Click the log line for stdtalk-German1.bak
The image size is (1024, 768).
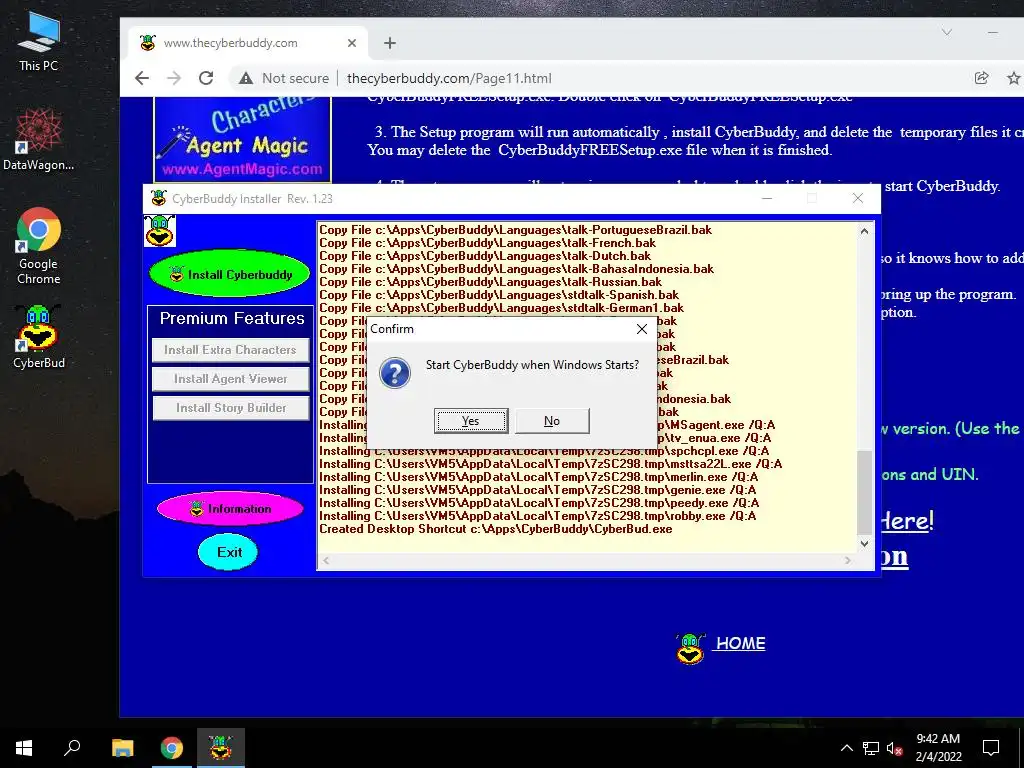pos(502,308)
